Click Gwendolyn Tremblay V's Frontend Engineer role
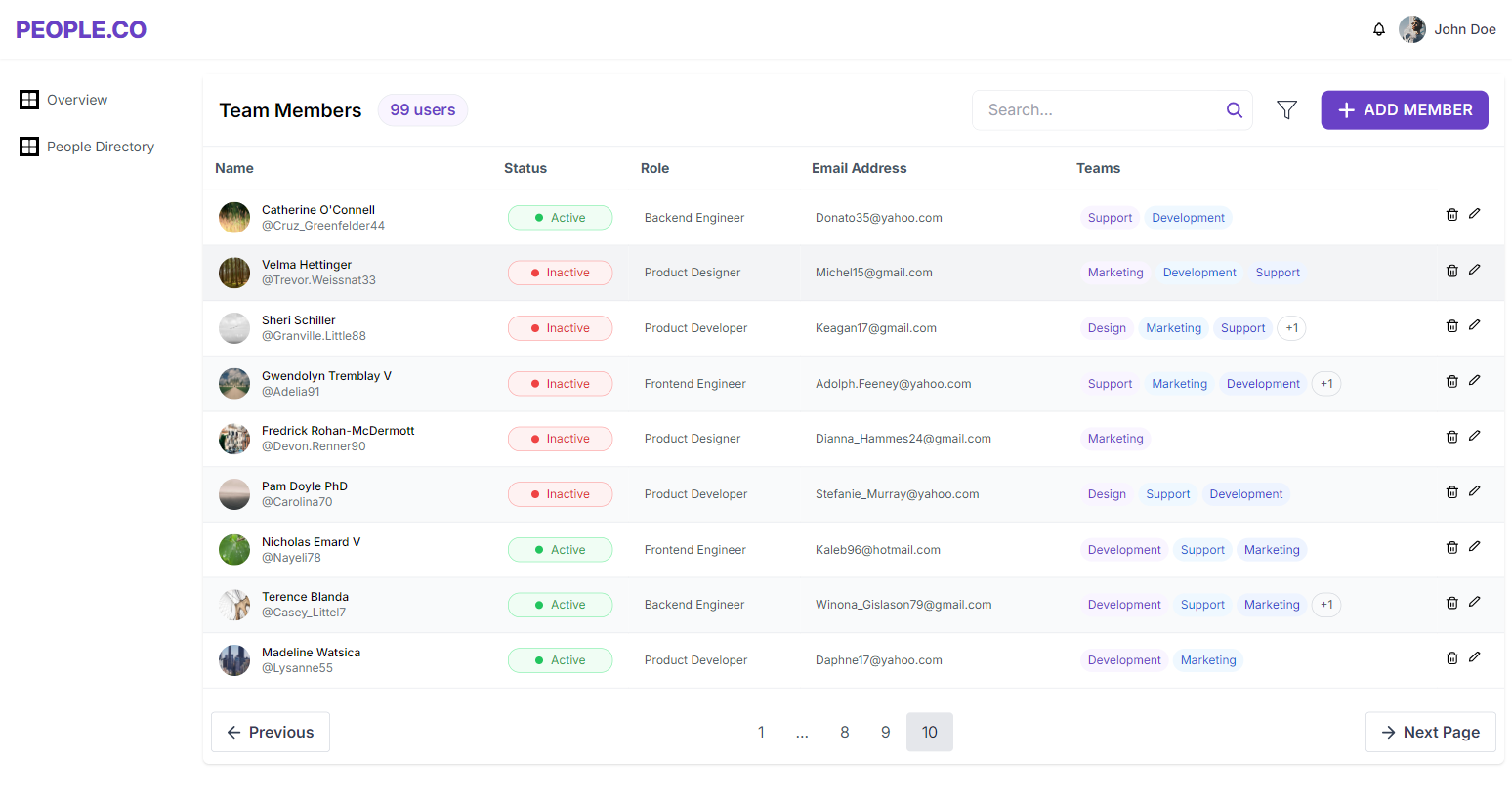 (x=695, y=384)
